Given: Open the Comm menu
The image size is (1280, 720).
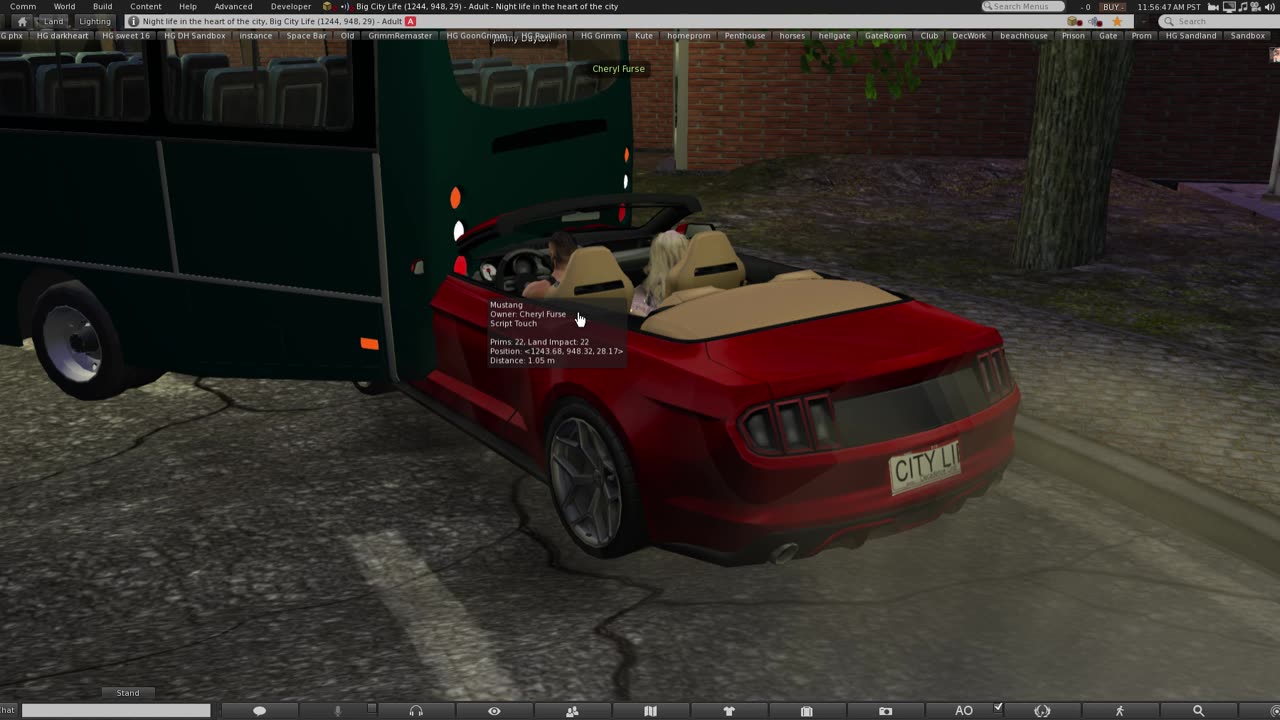Looking at the screenshot, I should pos(22,6).
